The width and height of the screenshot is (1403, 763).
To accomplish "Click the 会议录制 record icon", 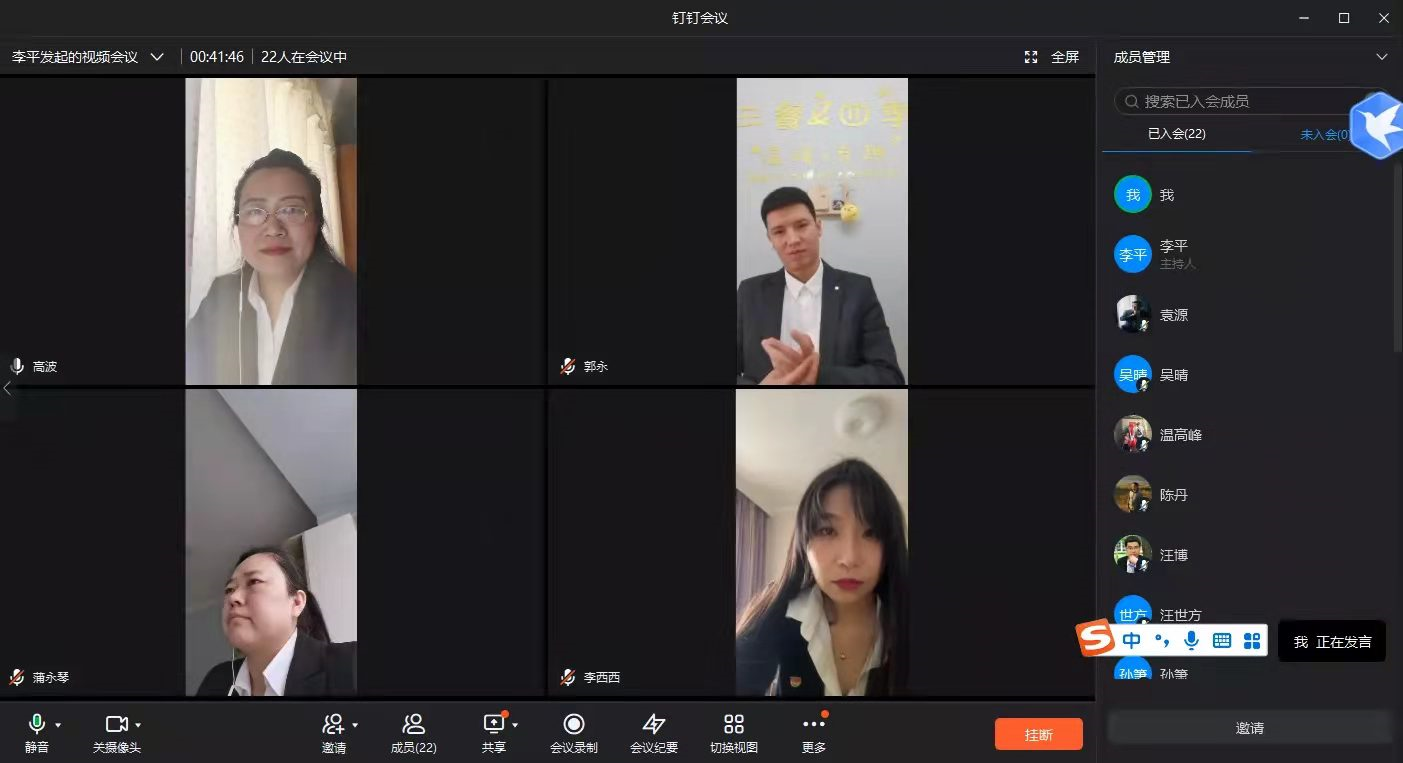I will (x=573, y=725).
